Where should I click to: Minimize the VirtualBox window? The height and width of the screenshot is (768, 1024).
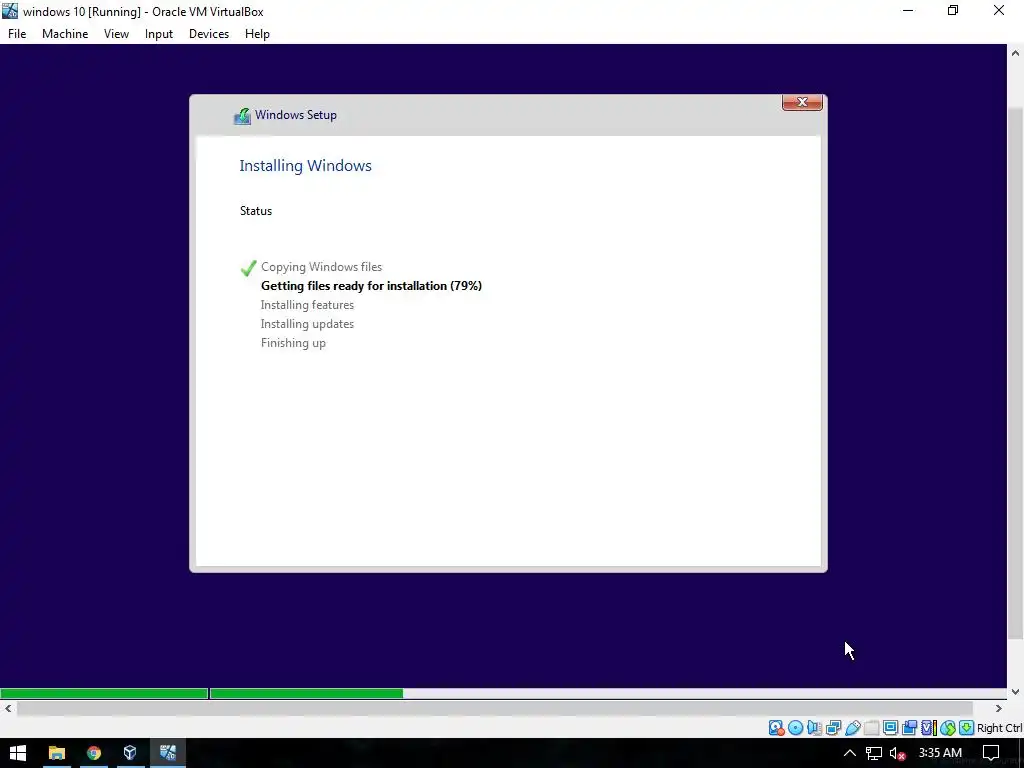point(908,10)
